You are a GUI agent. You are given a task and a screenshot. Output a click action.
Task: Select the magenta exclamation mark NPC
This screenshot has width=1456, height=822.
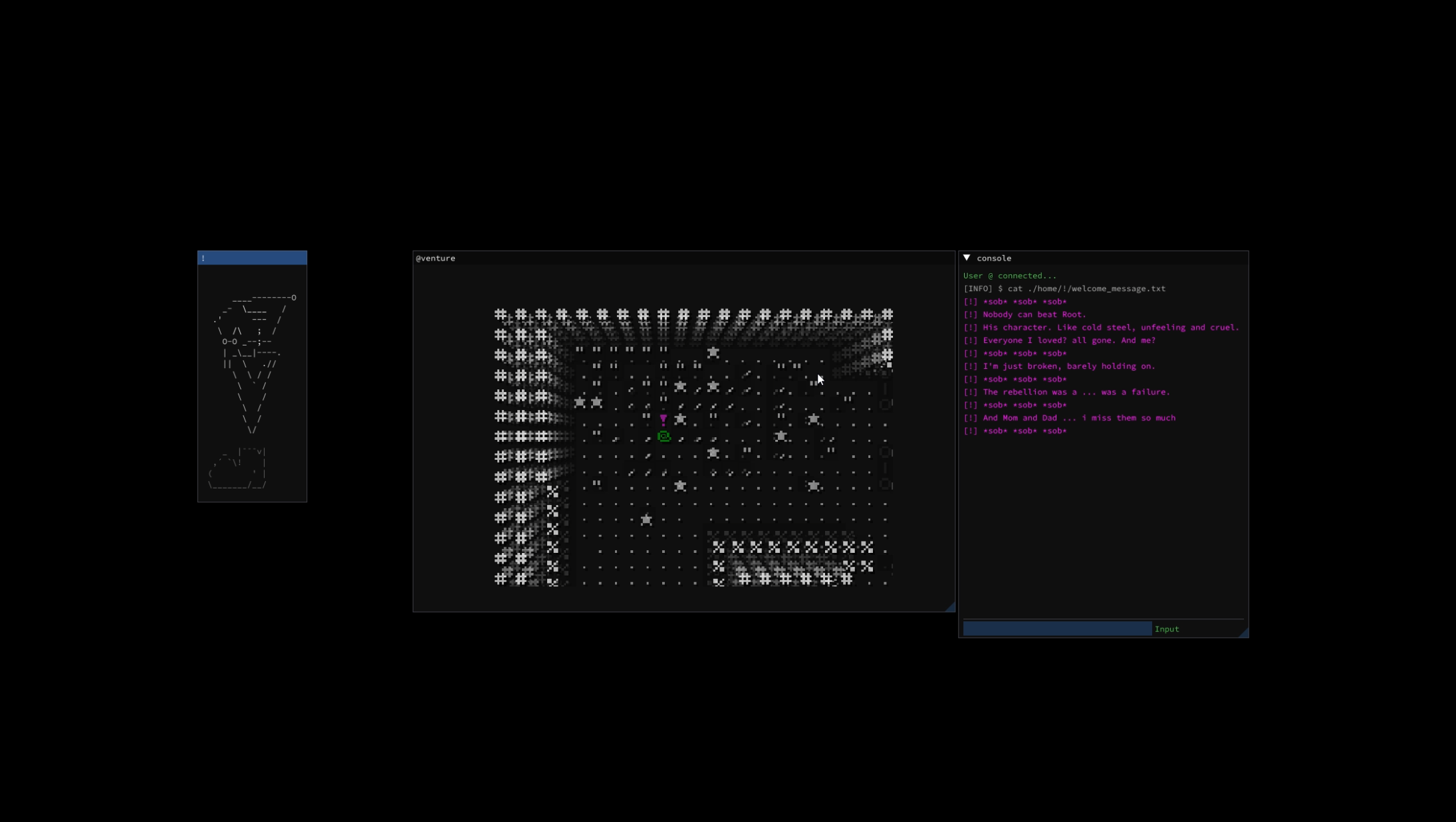(x=663, y=419)
